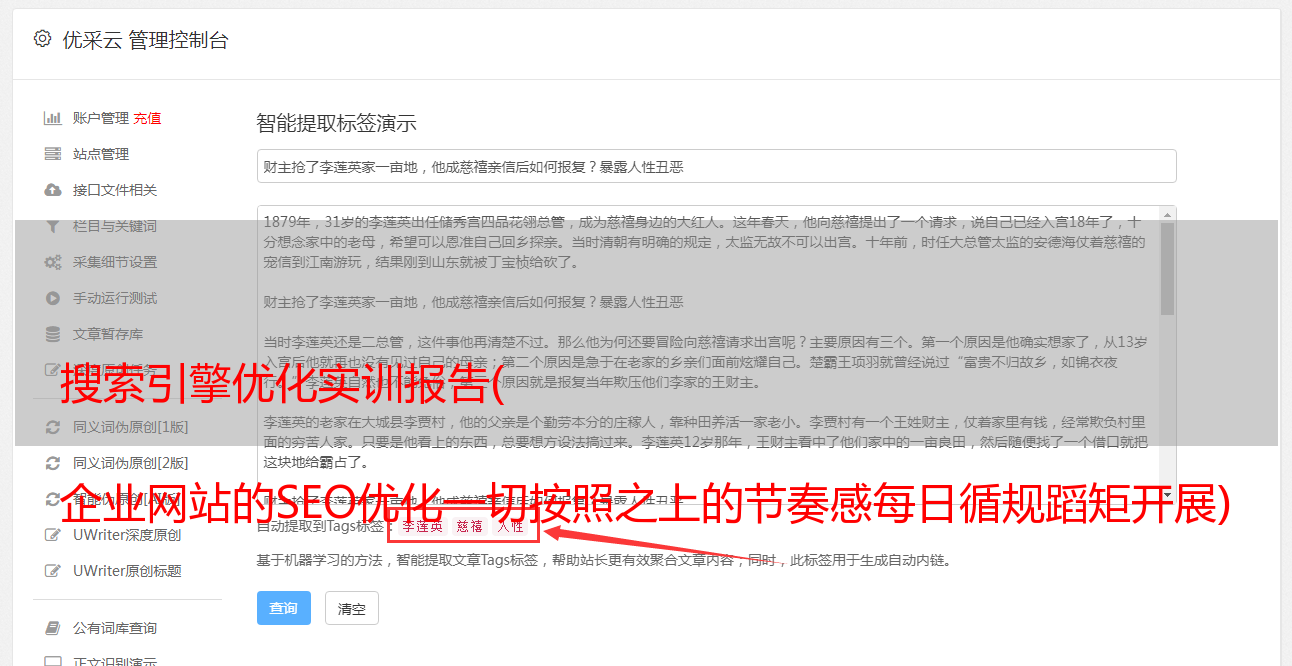
Task: Click the text area vertical scrollbar
Action: [x=1168, y=349]
